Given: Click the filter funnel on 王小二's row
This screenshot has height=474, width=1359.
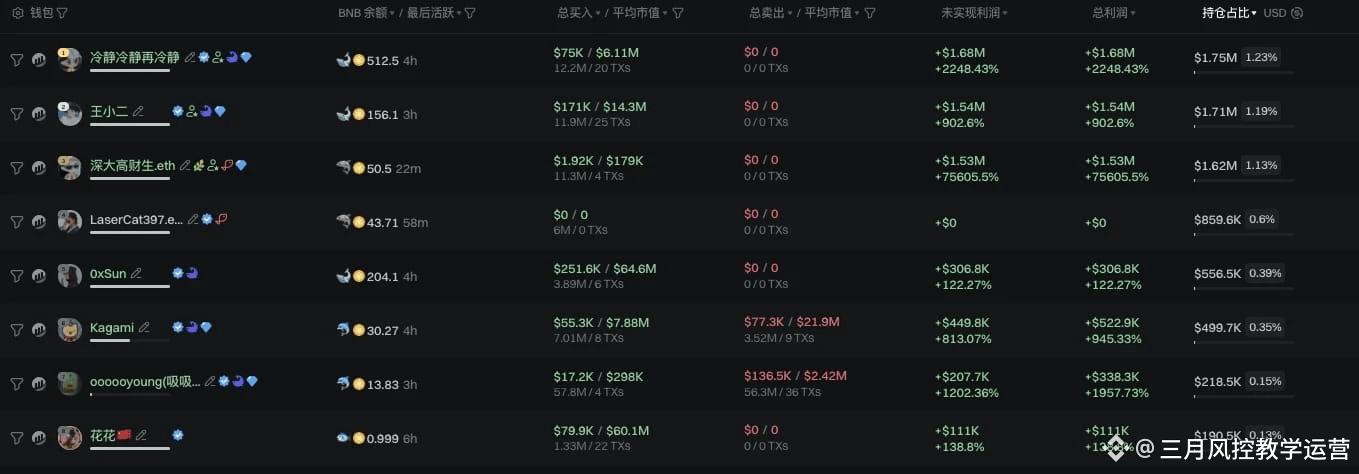Looking at the screenshot, I should click(17, 113).
